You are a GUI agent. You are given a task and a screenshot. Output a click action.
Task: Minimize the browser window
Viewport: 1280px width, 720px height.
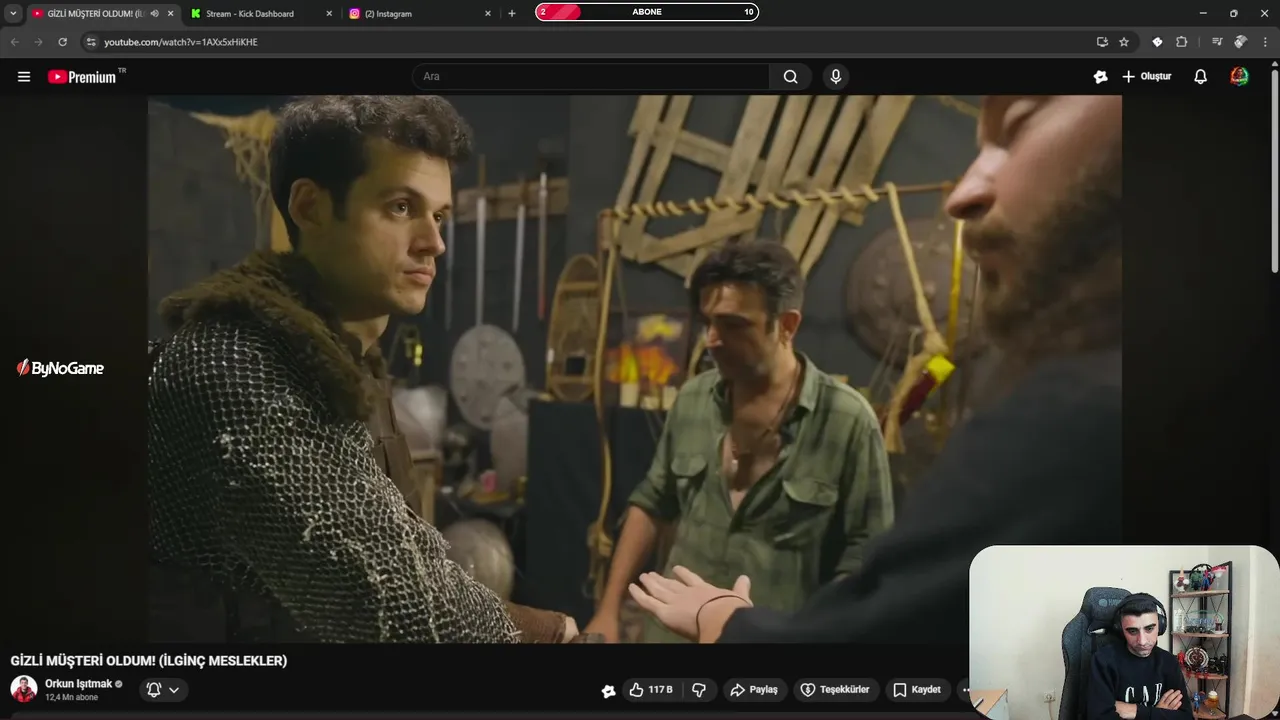[x=1202, y=13]
